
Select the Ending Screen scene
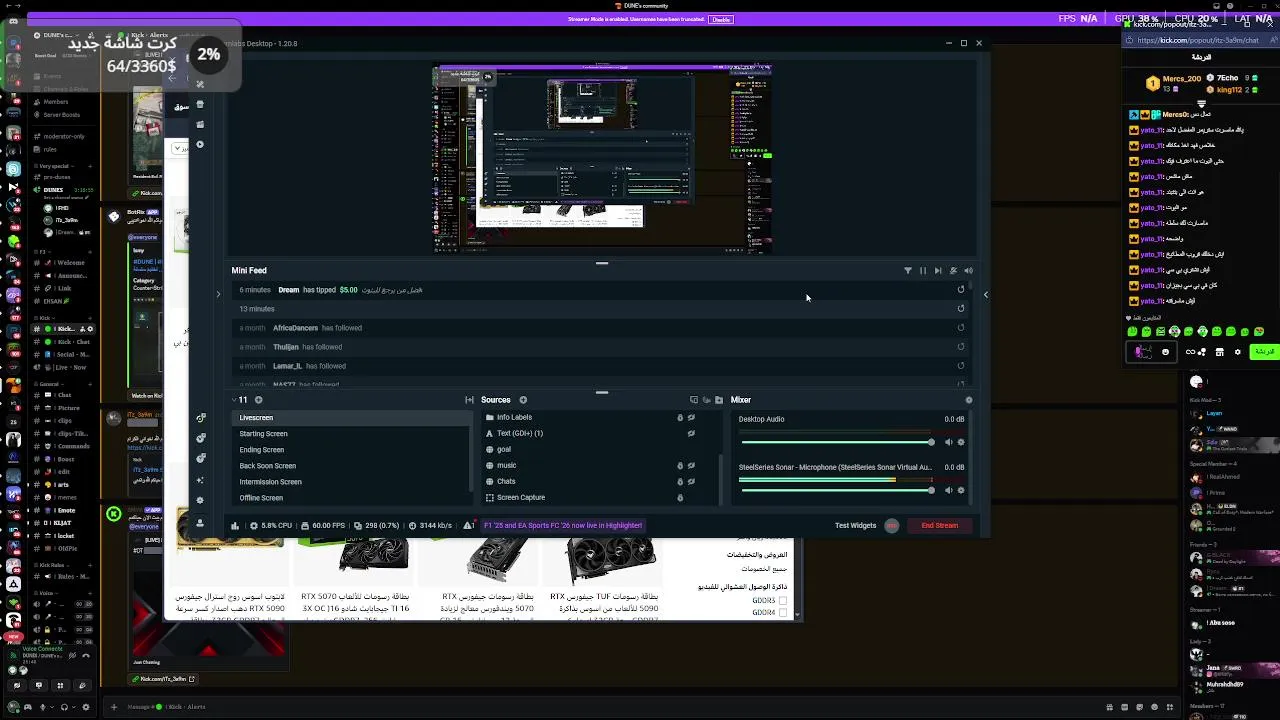click(352, 450)
